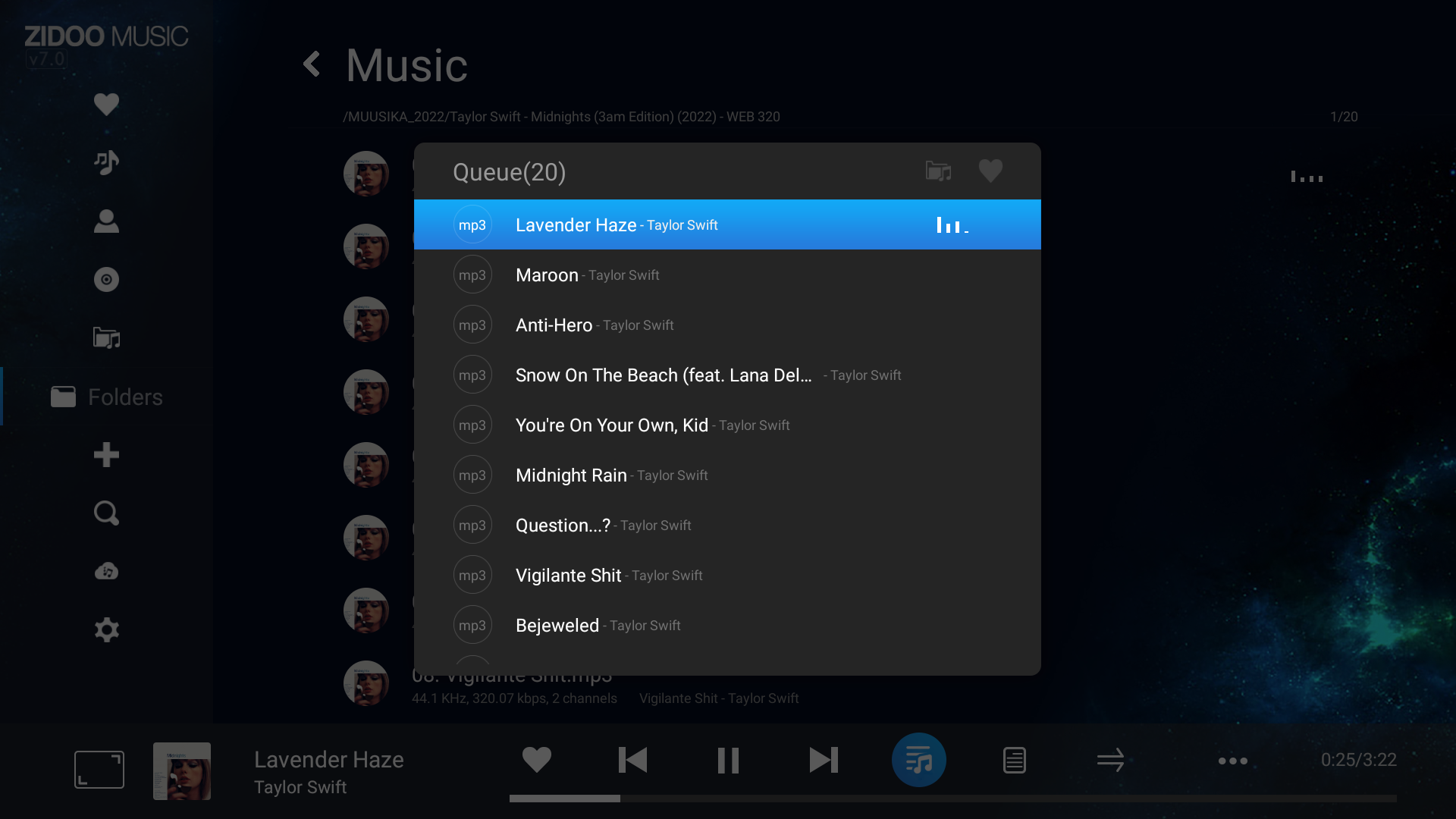Open Favorites in the sidebar

click(x=106, y=104)
